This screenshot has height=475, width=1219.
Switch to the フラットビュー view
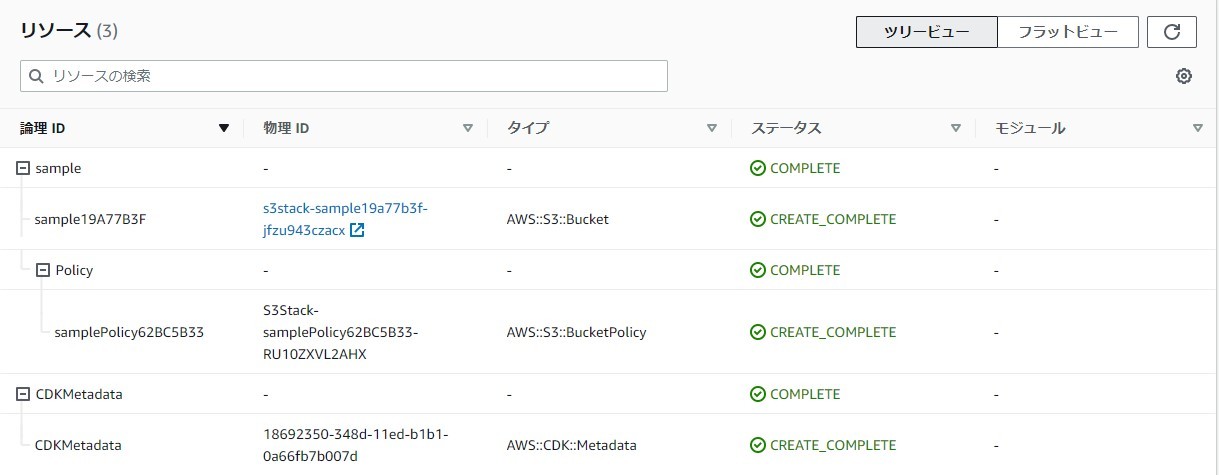[x=1068, y=32]
